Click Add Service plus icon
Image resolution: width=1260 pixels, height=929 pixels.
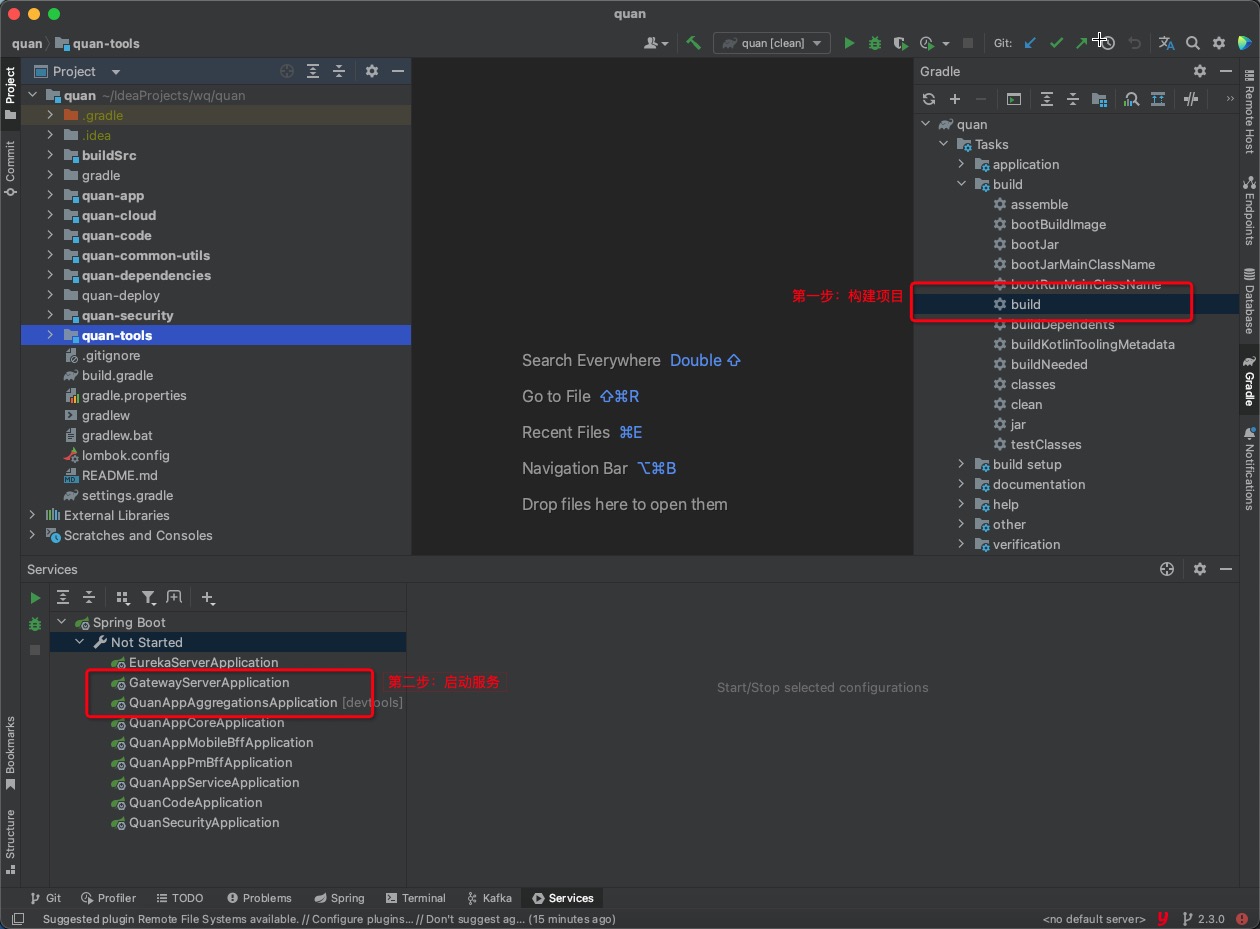(208, 598)
